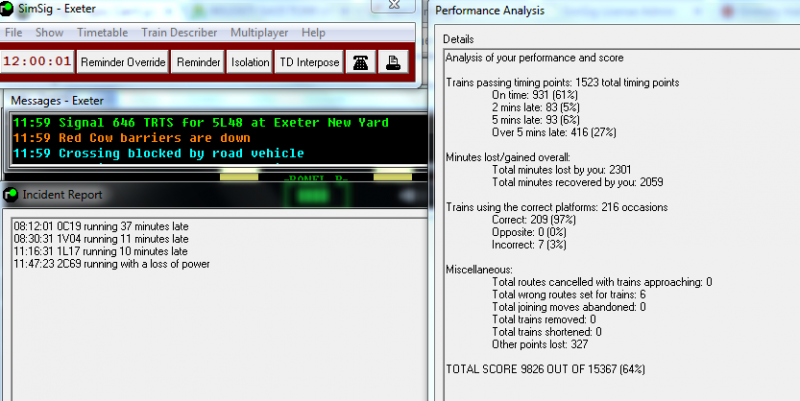Open the Multiplayer menu

(259, 33)
